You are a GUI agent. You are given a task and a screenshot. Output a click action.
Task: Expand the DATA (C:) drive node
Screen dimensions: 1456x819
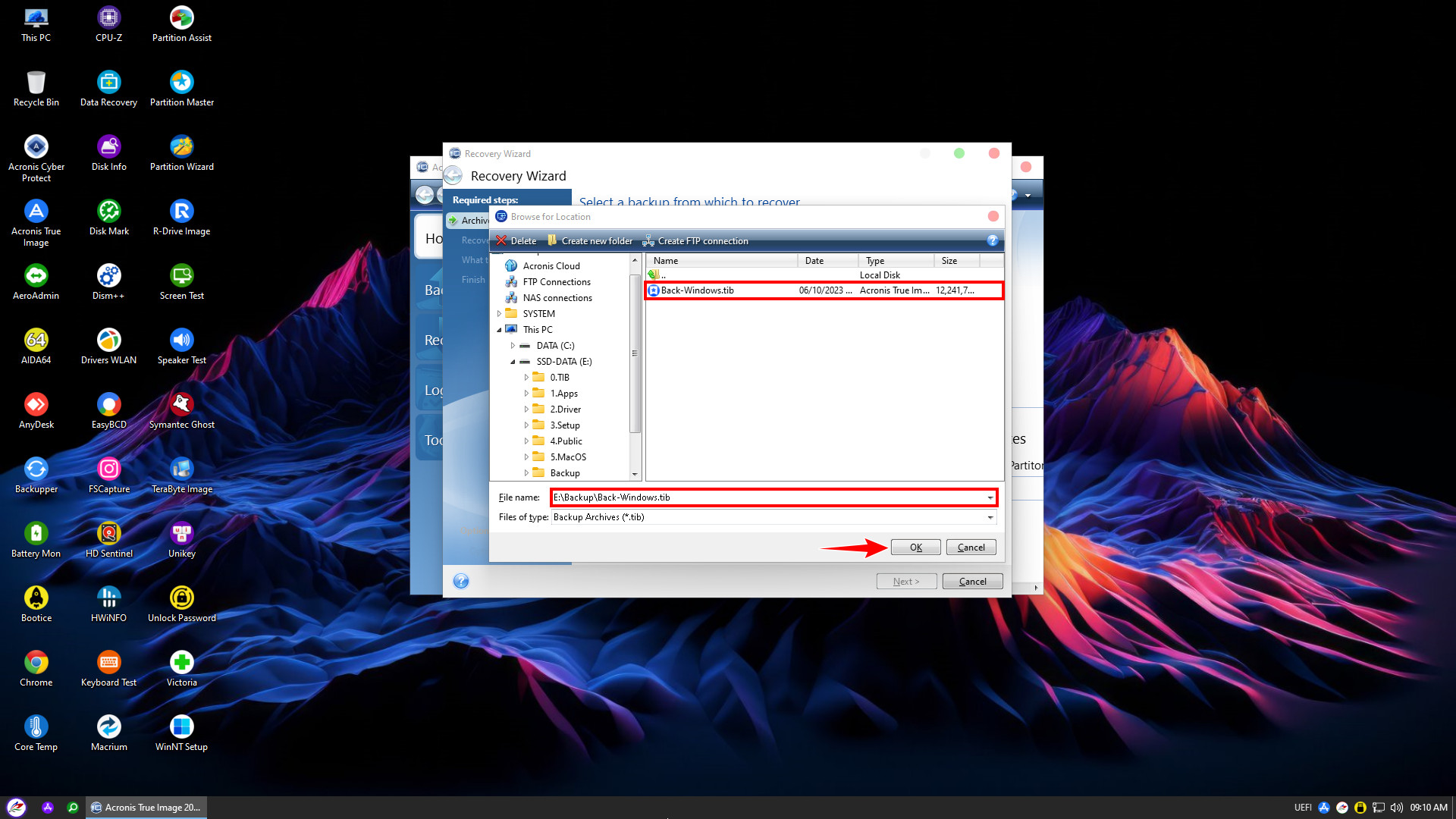tap(513, 346)
